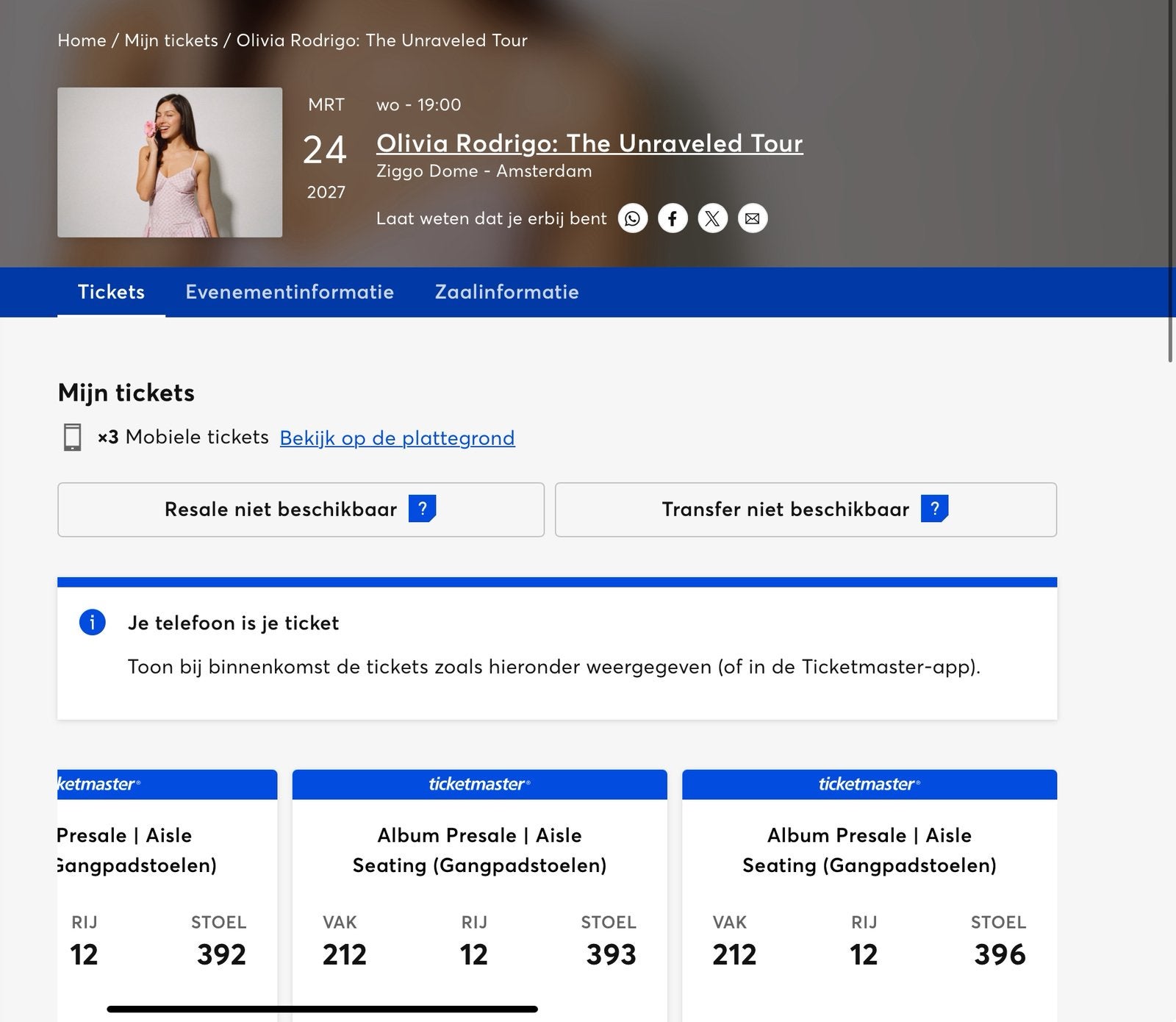The image size is (1176, 1022).
Task: Select the ticket card for seat 392
Action: 168,895
